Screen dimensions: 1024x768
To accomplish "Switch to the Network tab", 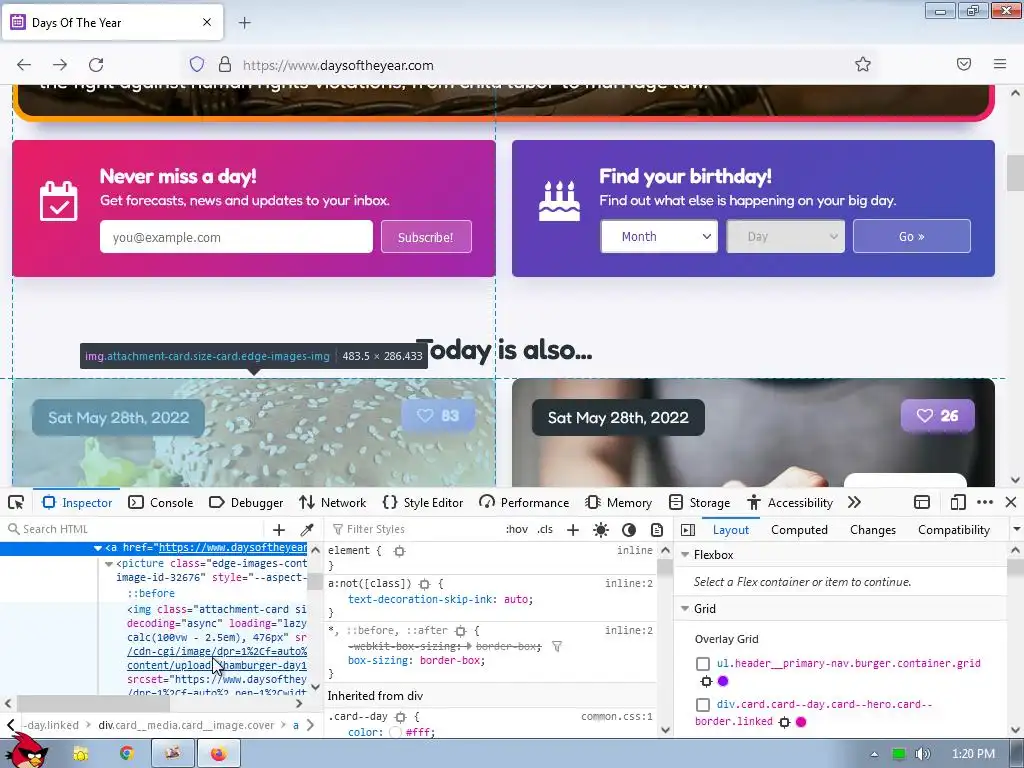I will [332, 502].
